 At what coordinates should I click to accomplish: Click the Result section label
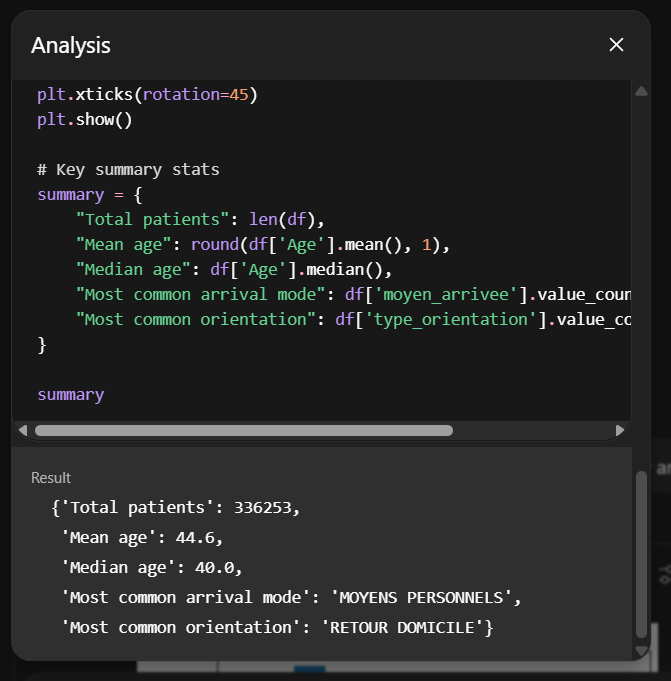(51, 478)
